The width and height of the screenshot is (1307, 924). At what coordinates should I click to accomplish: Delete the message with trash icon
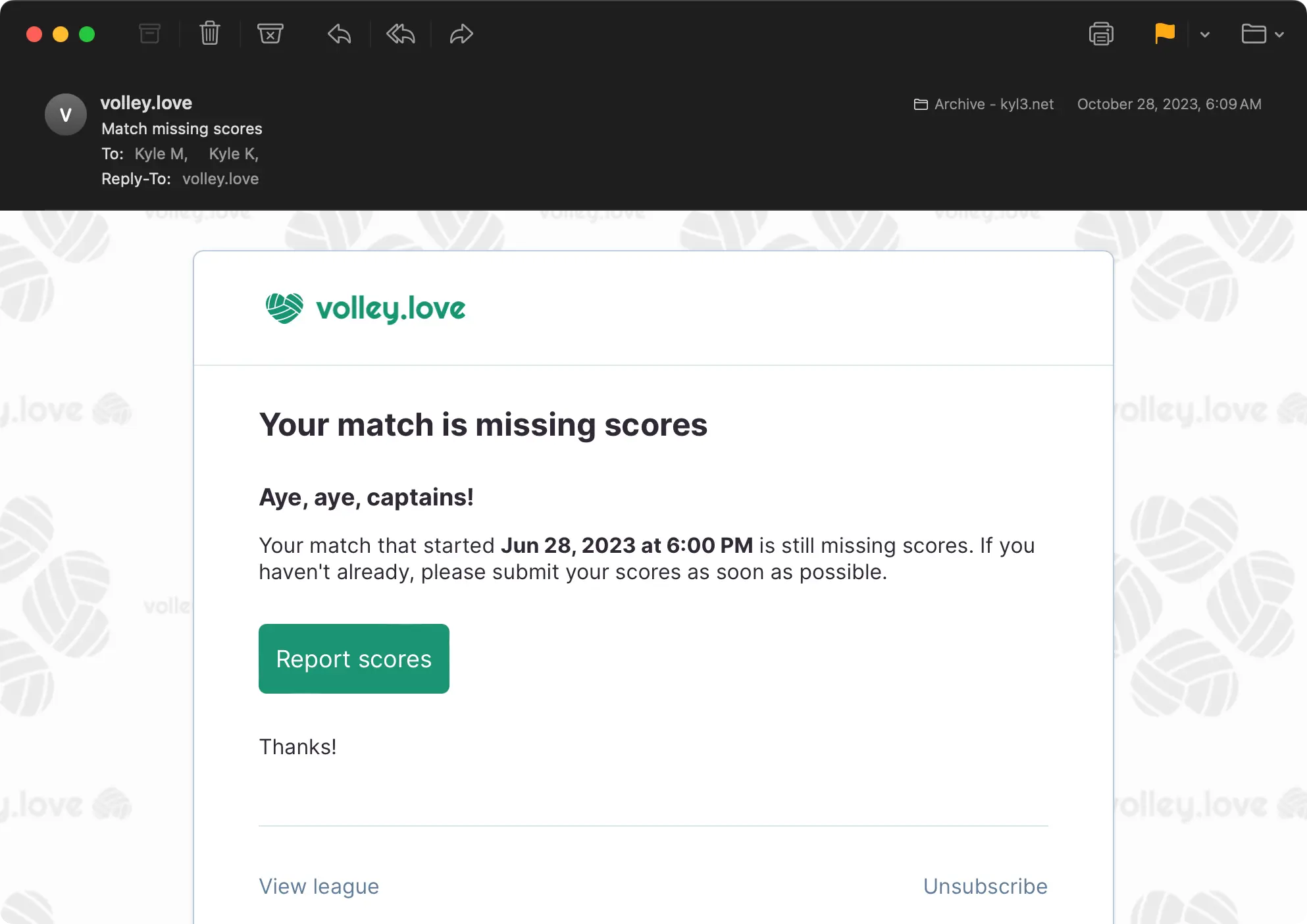tap(210, 34)
